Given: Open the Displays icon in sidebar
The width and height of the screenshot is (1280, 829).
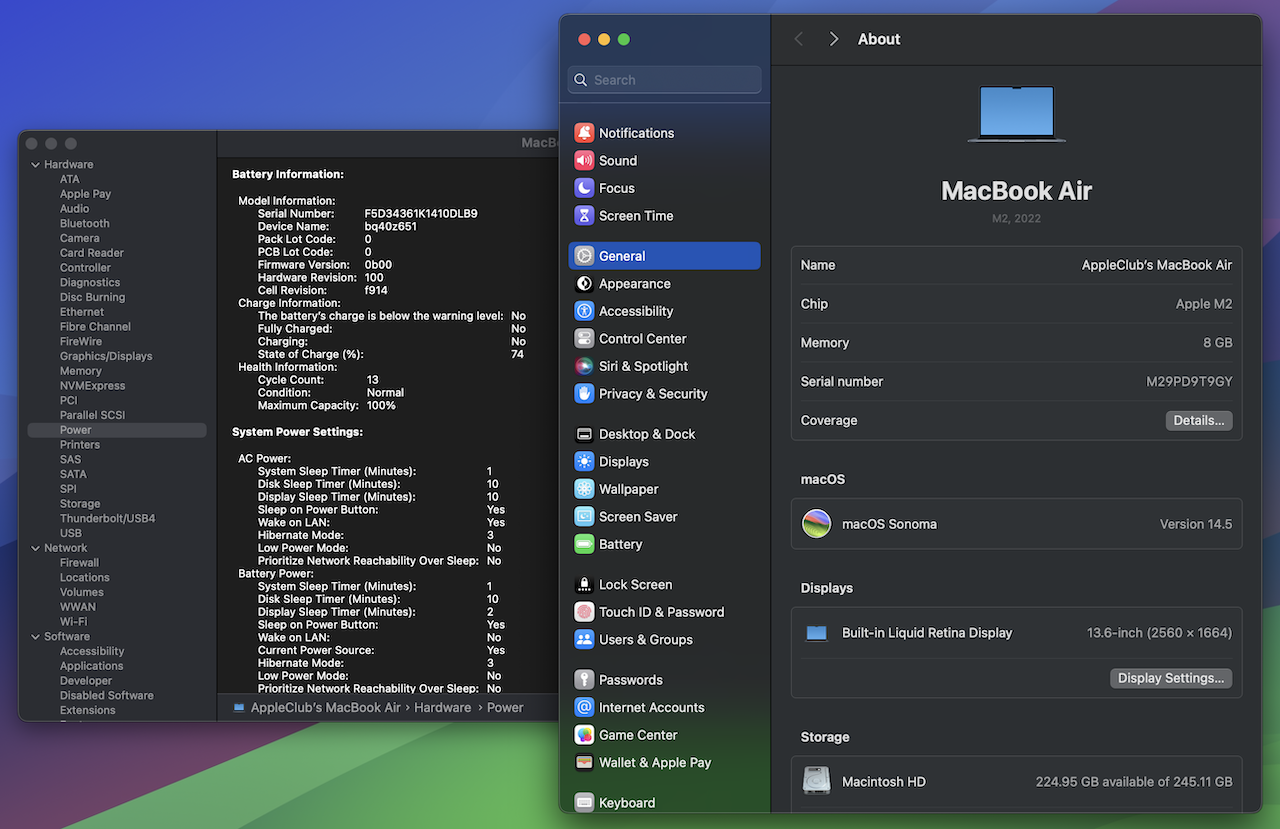Looking at the screenshot, I should click(584, 462).
